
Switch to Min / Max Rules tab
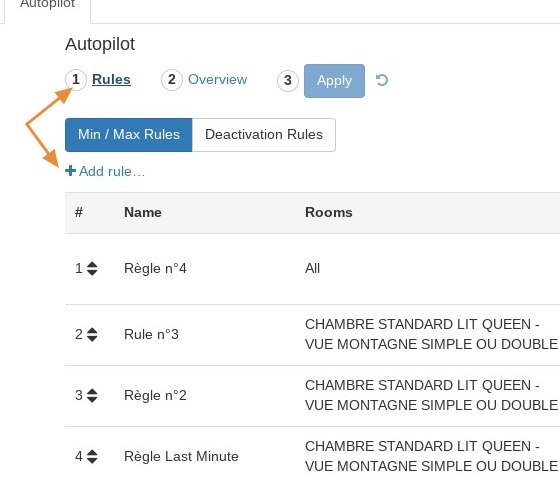pos(129,135)
